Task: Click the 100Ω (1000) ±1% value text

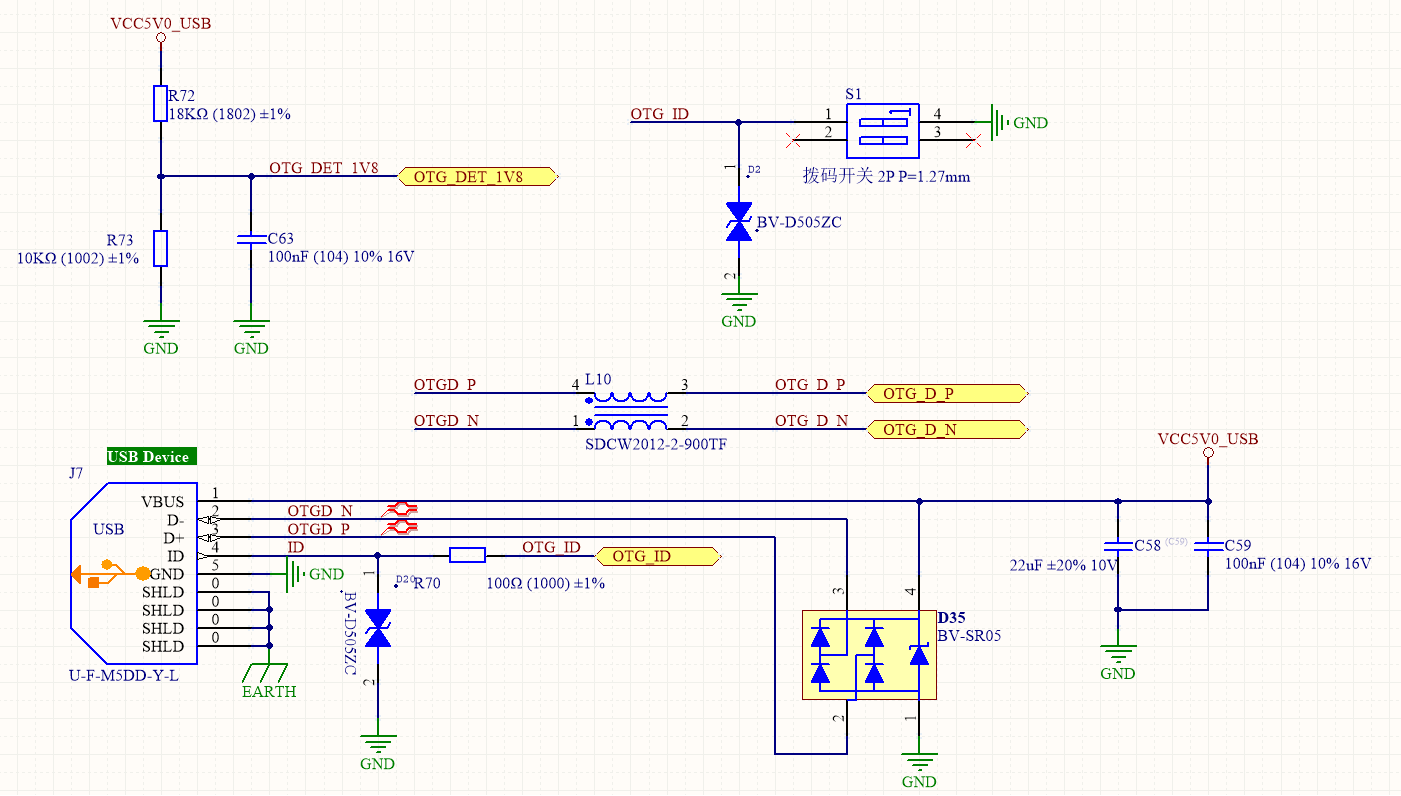Action: click(545, 583)
